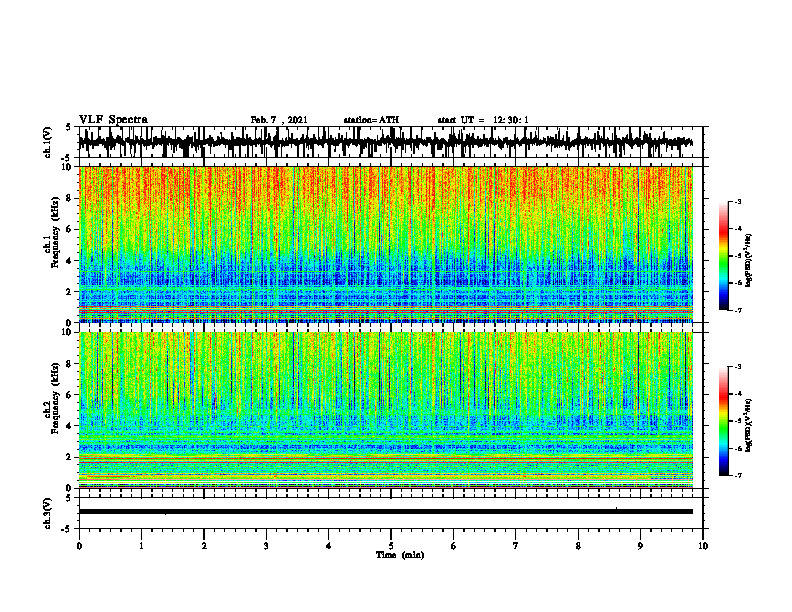Viewport: 792px width, 612px height.
Task: Click the -3 label on ch.1 color bar
Action: 738,201
